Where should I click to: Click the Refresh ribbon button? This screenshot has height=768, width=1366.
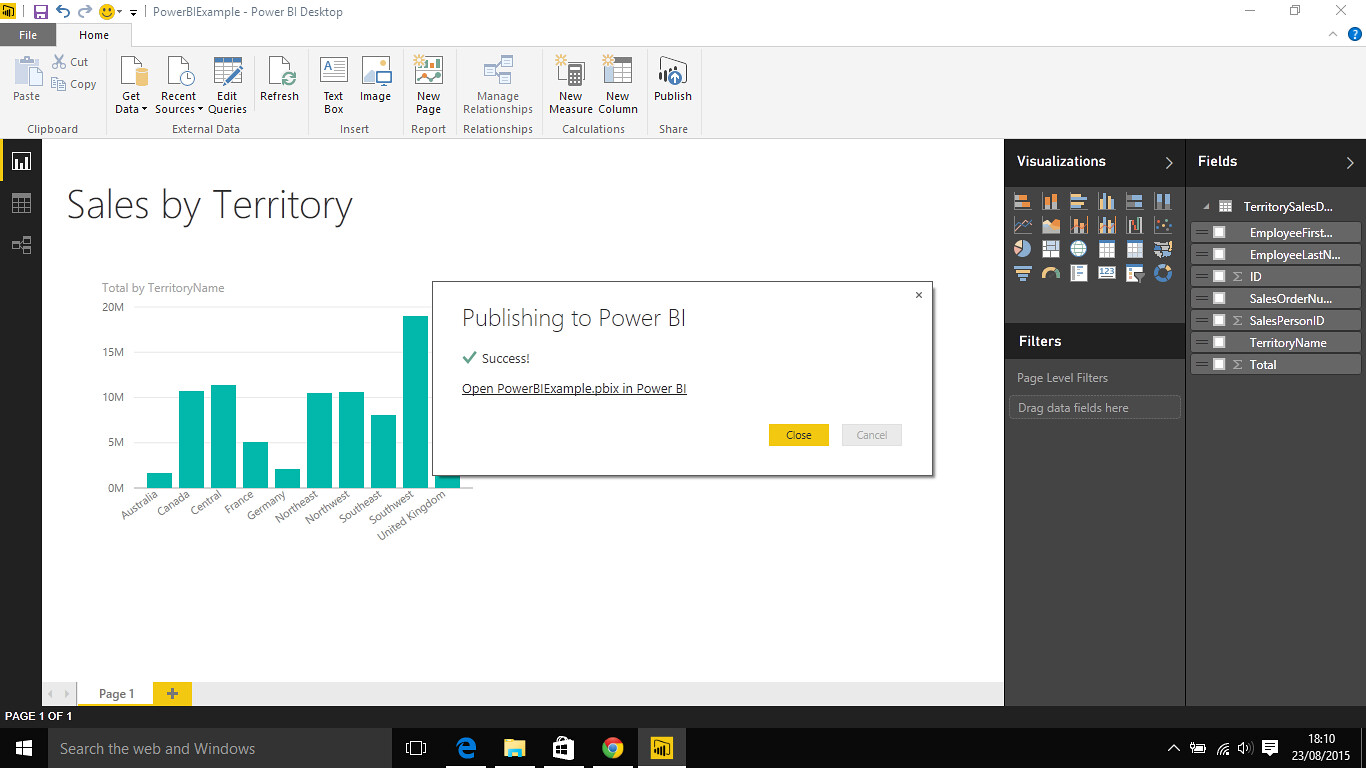(x=279, y=82)
